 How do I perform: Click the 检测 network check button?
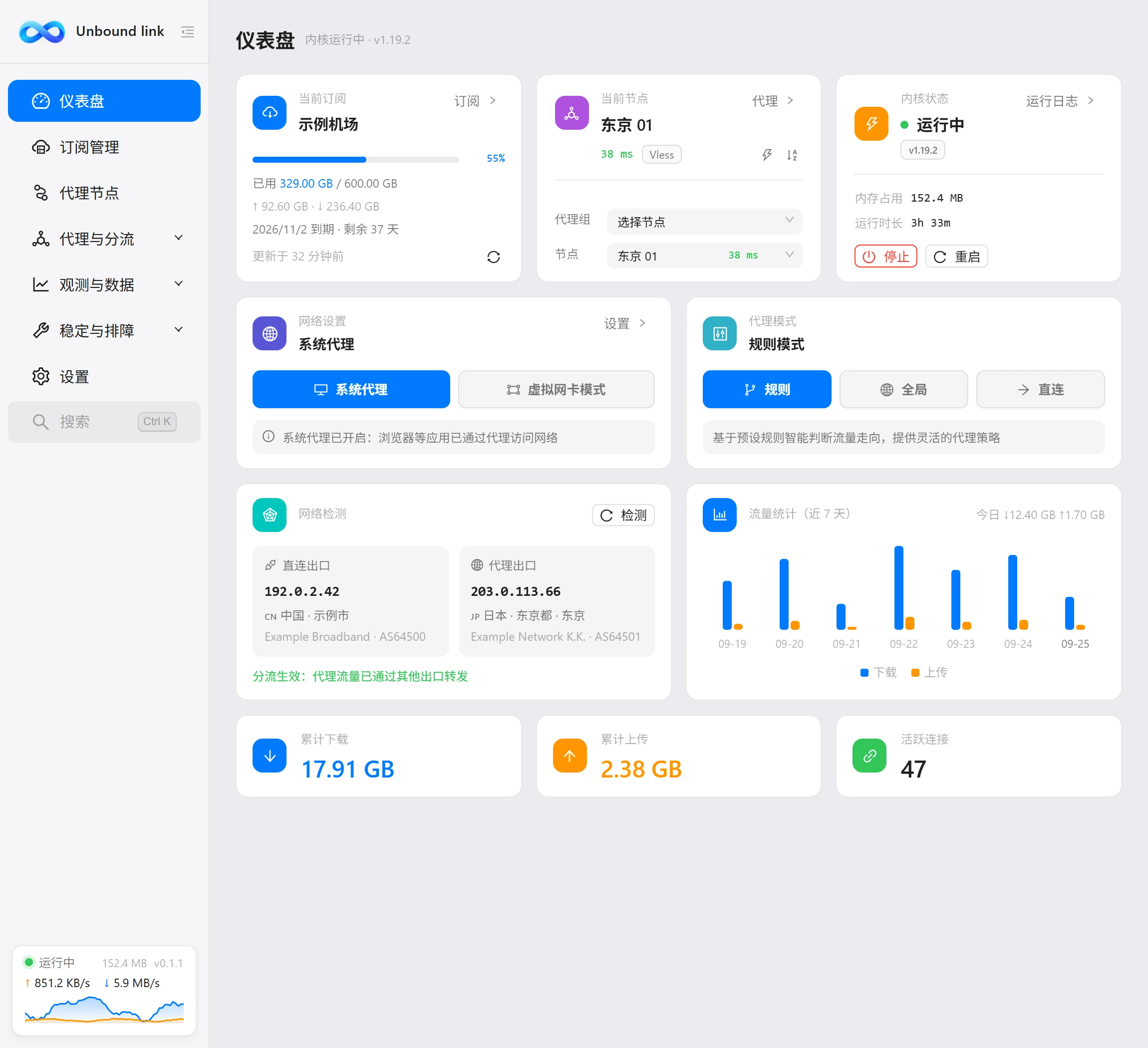tap(623, 515)
